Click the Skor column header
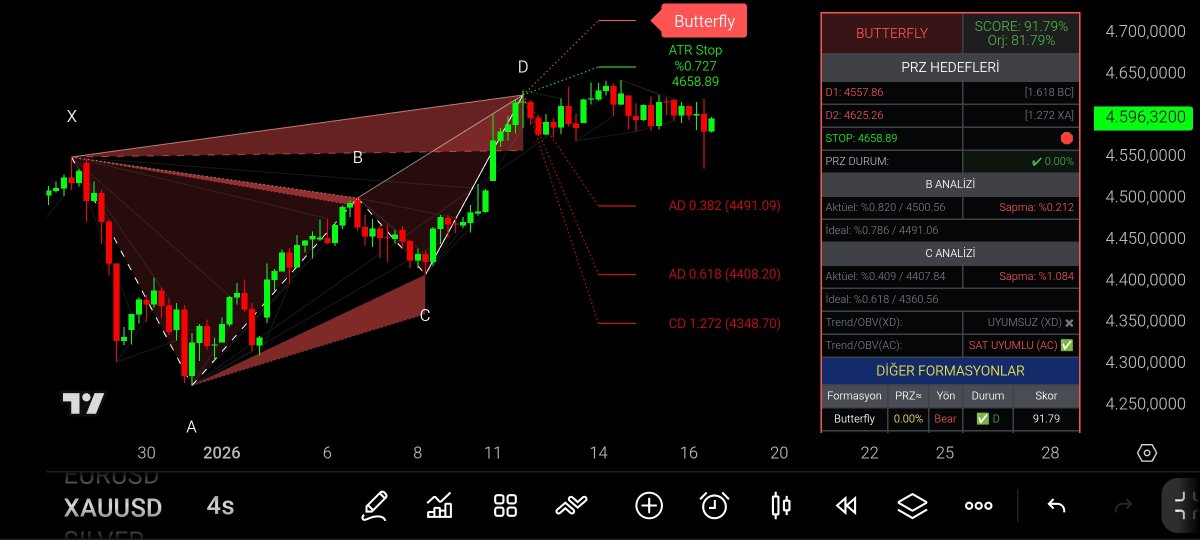This screenshot has width=1200, height=540. pyautogui.click(x=1046, y=396)
